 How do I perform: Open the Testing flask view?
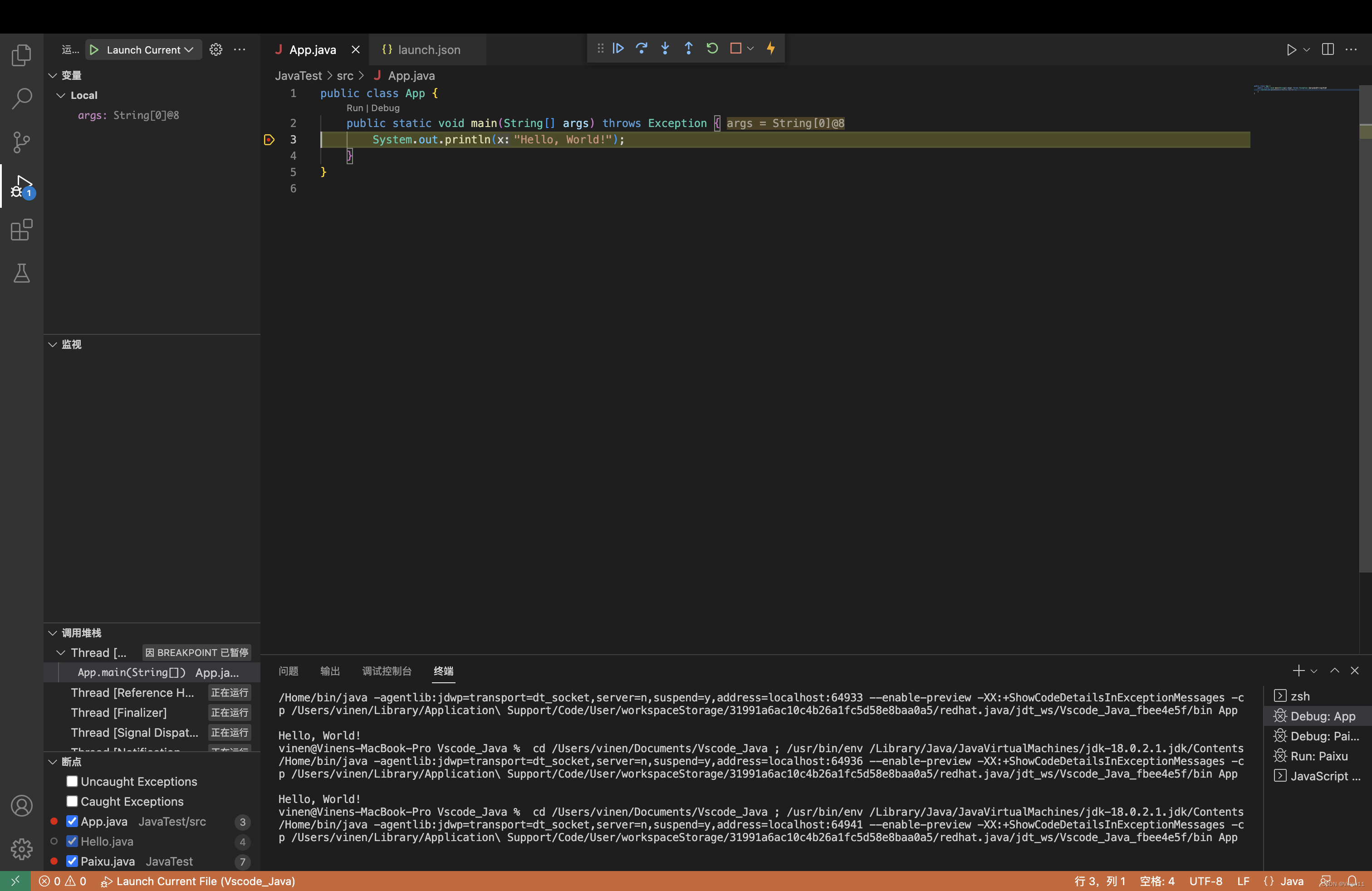21,273
